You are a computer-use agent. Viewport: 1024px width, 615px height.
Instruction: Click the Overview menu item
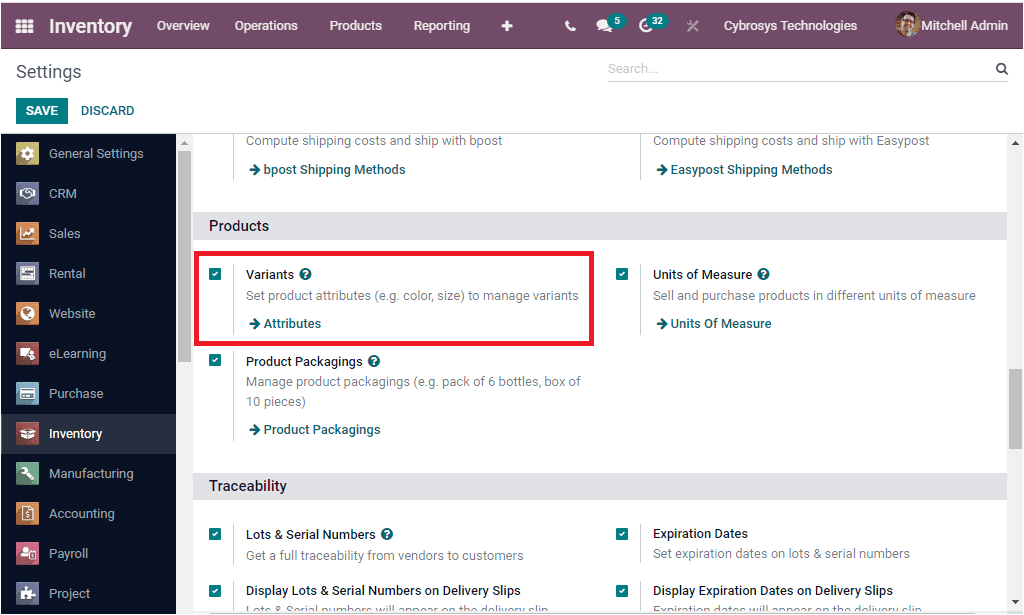click(x=183, y=26)
